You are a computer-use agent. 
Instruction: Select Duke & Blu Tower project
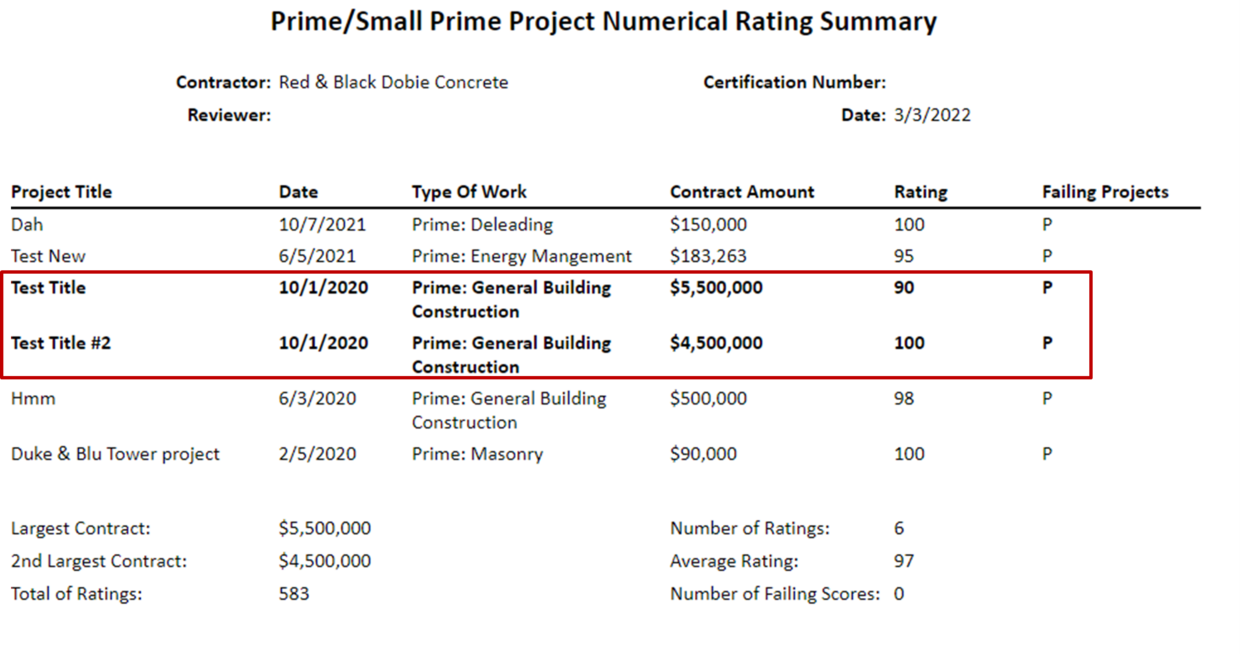115,454
